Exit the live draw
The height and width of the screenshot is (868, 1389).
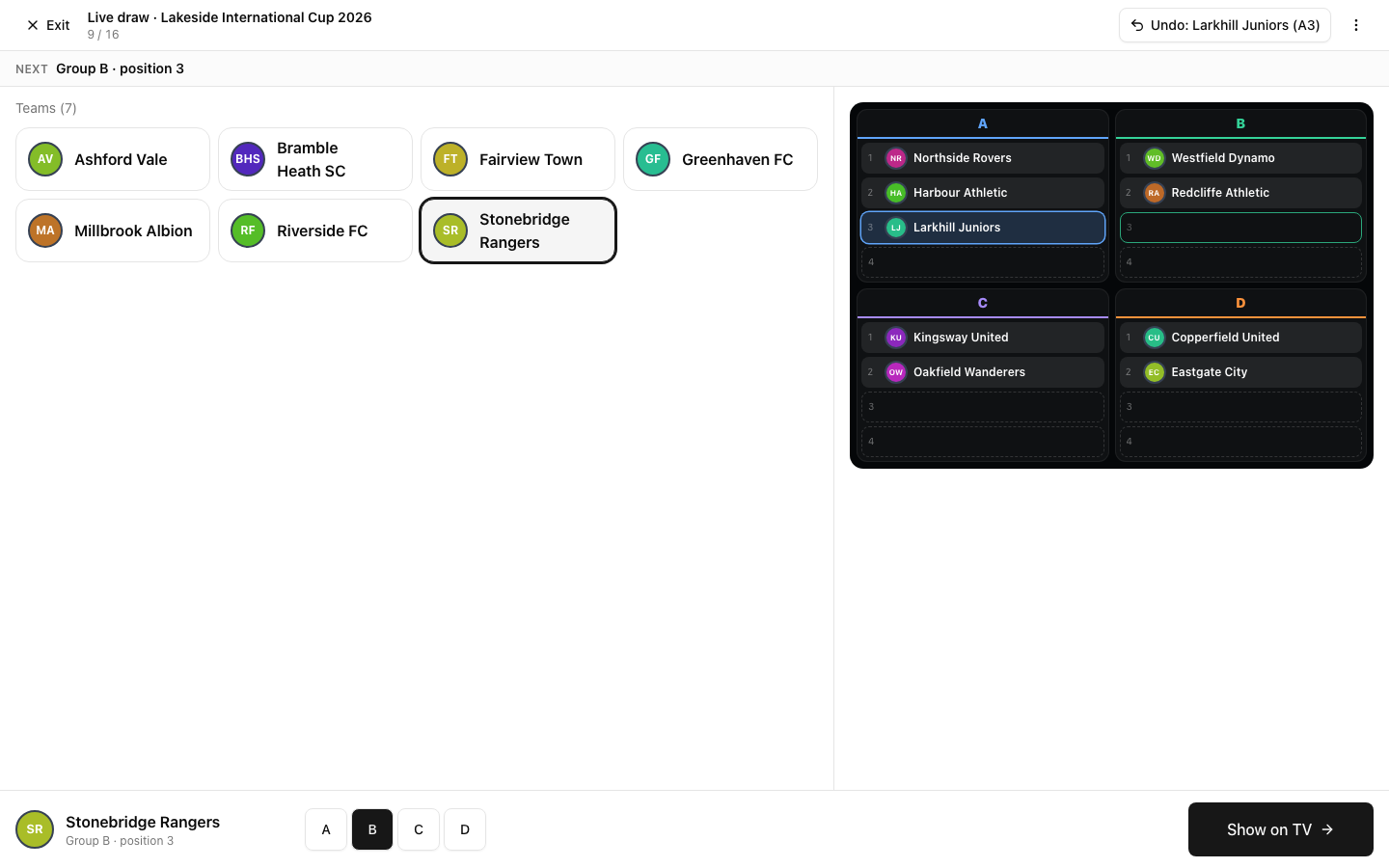48,25
